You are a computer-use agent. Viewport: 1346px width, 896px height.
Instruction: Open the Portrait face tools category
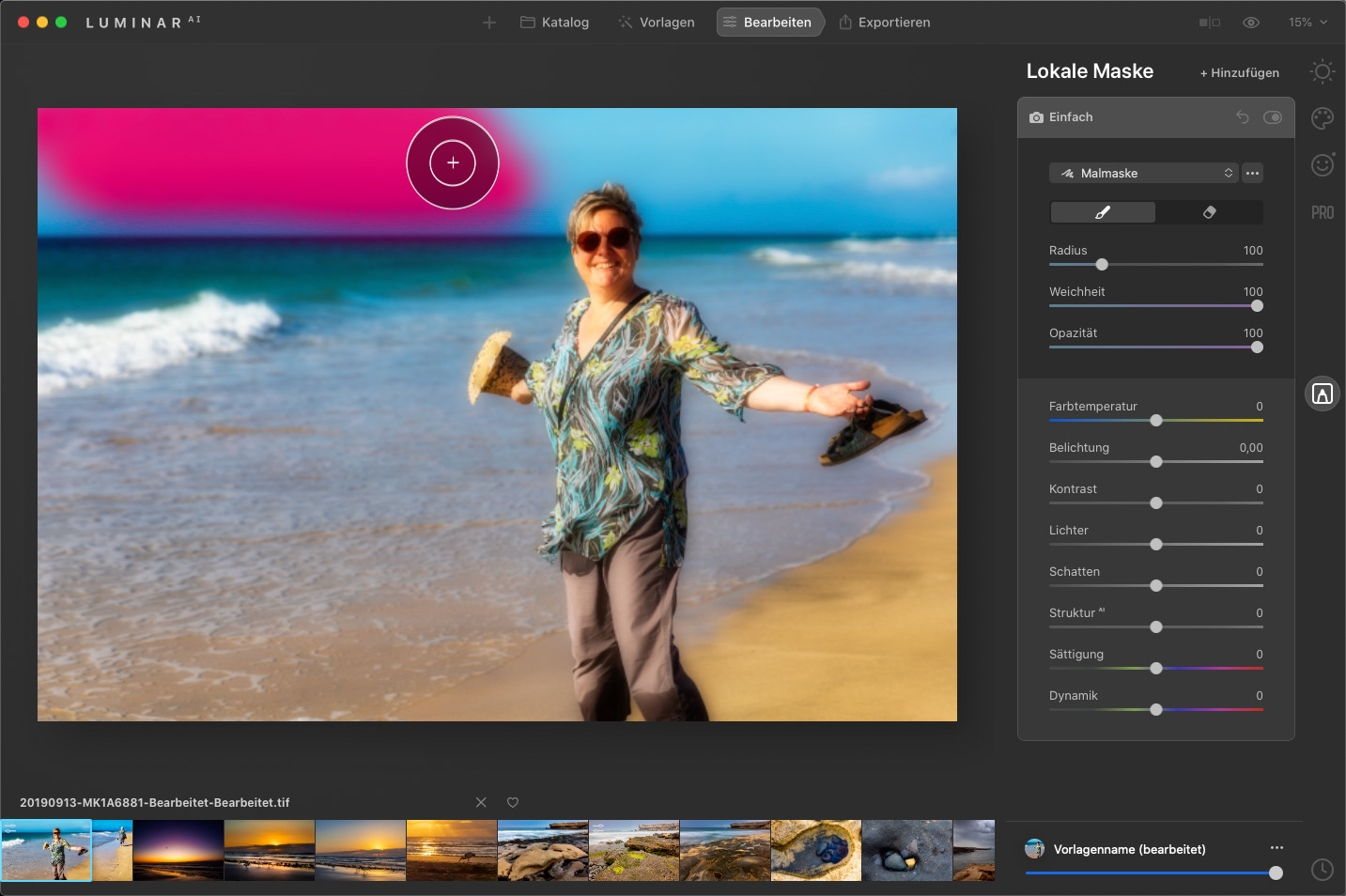pos(1323,165)
